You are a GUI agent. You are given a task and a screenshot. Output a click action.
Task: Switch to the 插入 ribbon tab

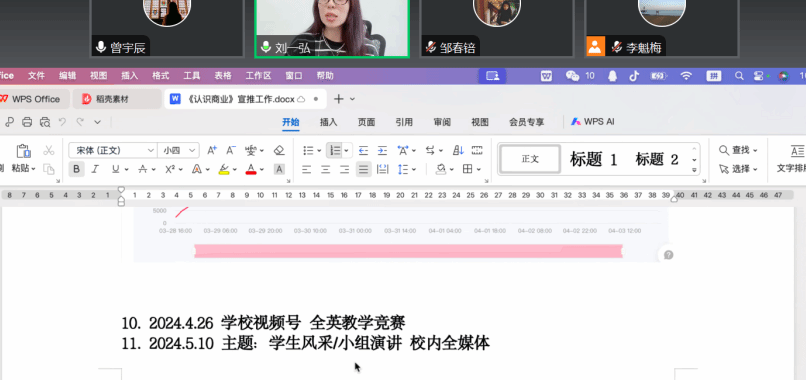tap(328, 122)
